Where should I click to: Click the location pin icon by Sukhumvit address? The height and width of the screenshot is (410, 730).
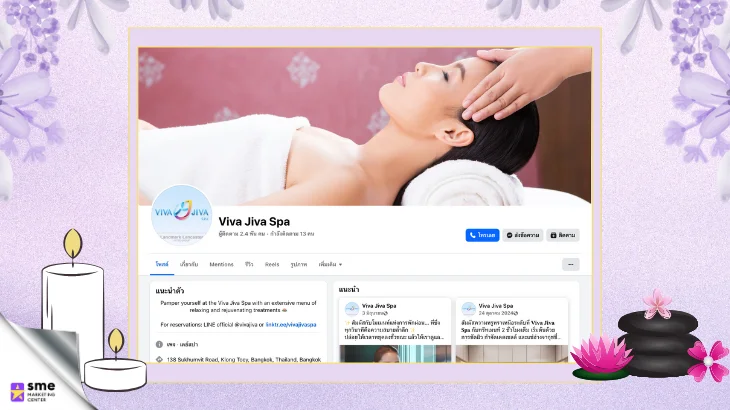[160, 359]
